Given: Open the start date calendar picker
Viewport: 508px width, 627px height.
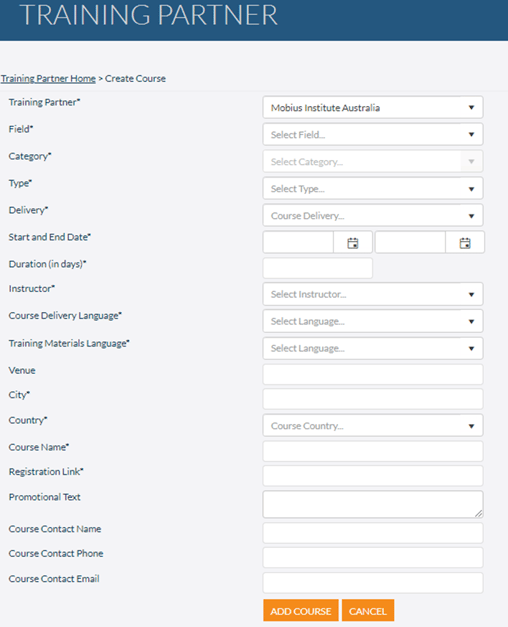Looking at the screenshot, I should click(x=352, y=243).
